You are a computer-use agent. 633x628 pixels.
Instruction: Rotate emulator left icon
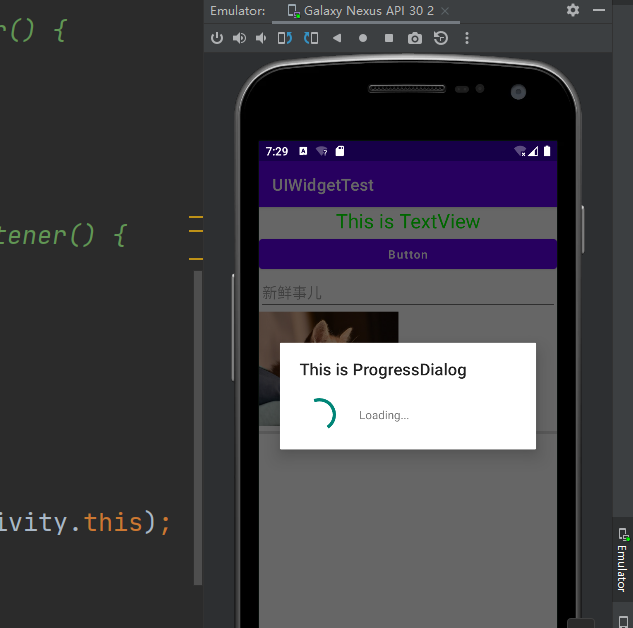pyautogui.click(x=285, y=38)
